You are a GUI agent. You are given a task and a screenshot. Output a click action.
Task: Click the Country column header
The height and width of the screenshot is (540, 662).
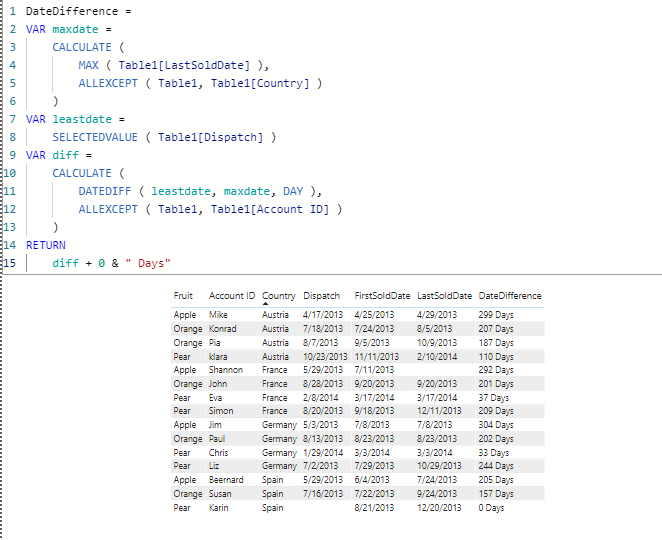point(279,296)
